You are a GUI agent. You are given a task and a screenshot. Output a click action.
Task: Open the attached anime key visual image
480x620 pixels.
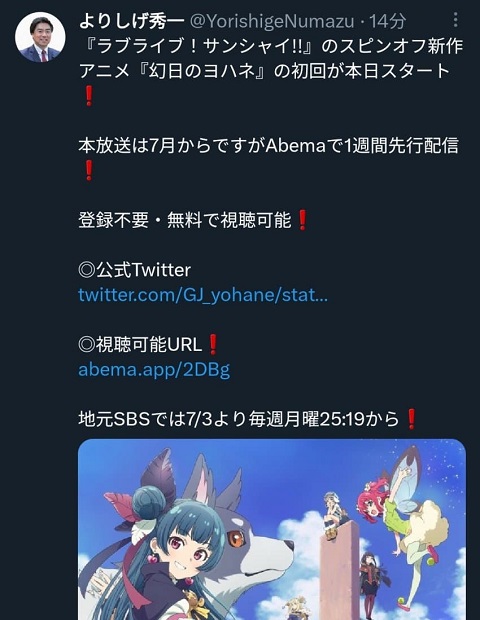(272, 529)
